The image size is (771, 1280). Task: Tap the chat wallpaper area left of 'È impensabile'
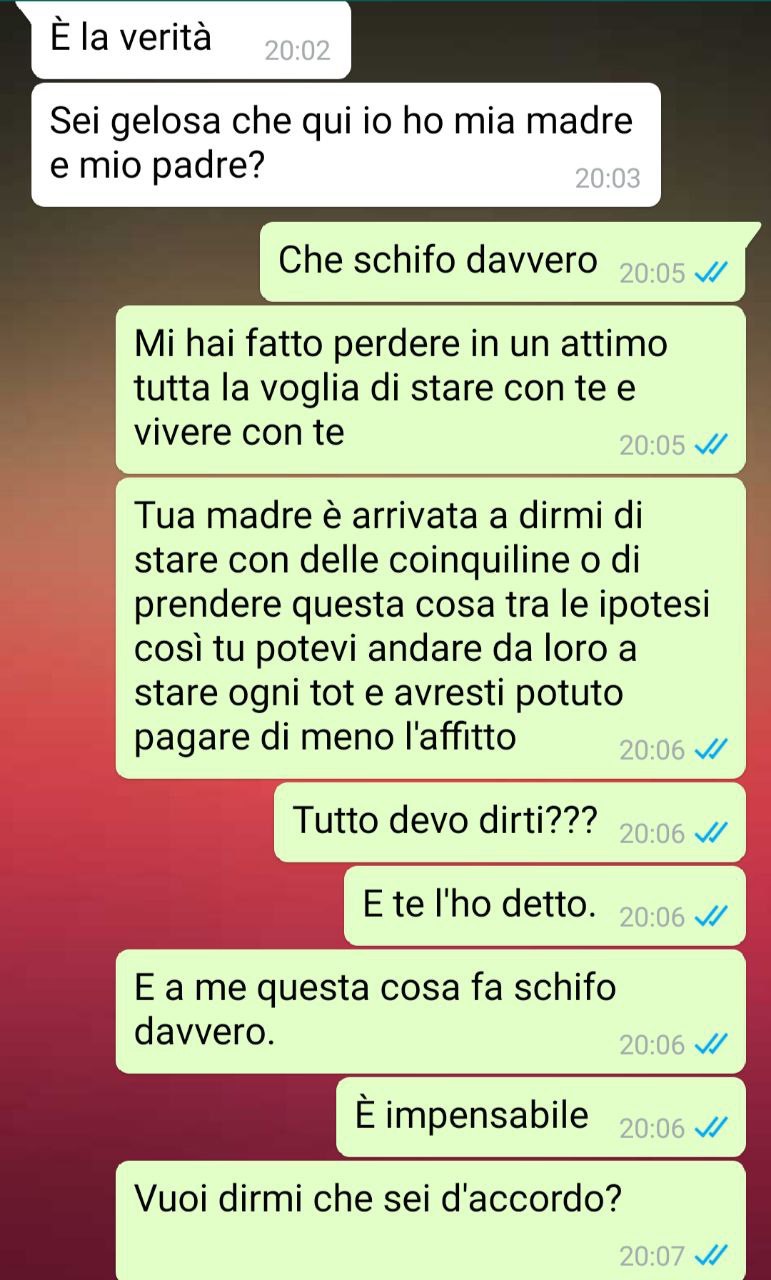168,1117
